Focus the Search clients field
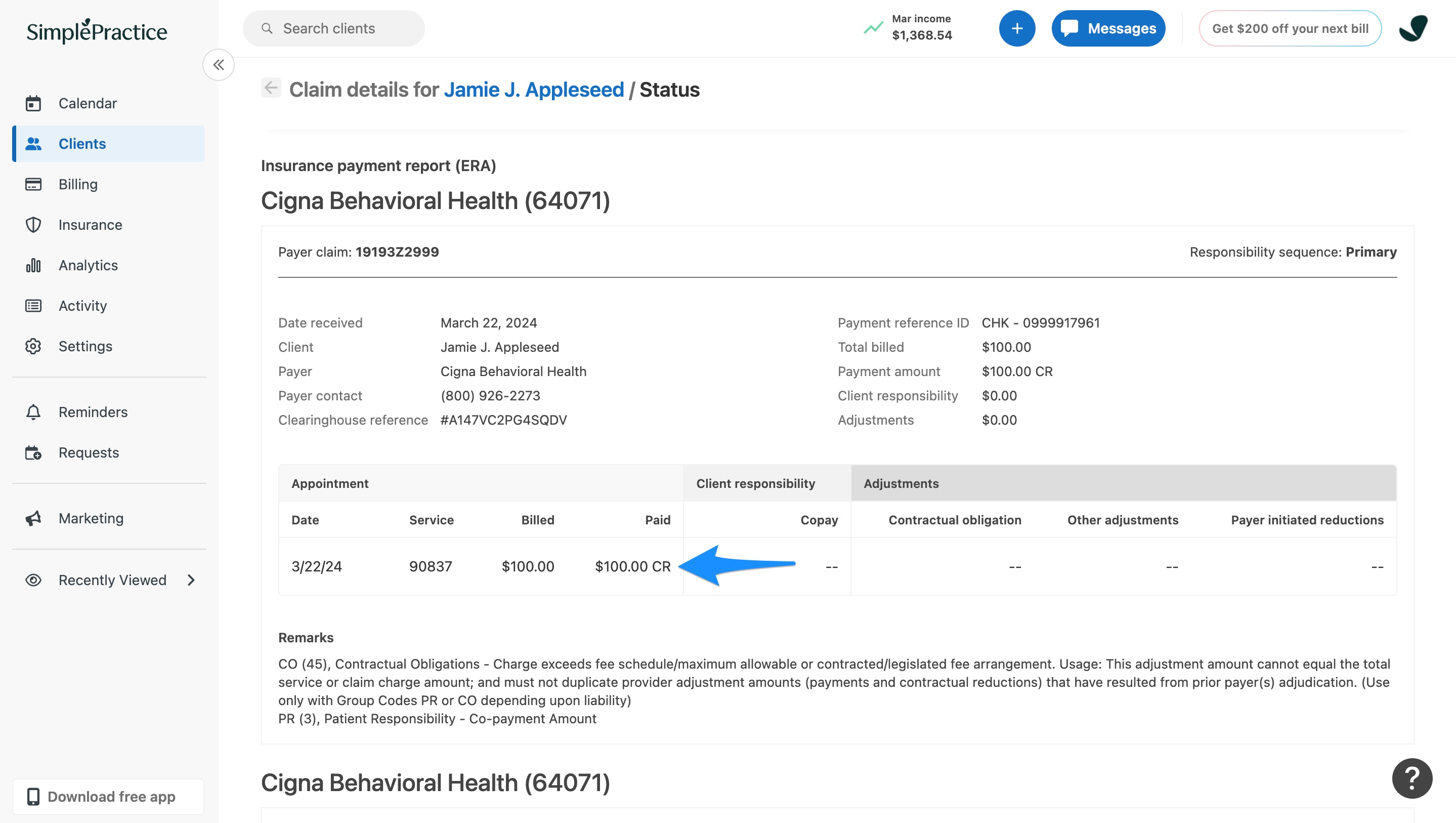 333,28
